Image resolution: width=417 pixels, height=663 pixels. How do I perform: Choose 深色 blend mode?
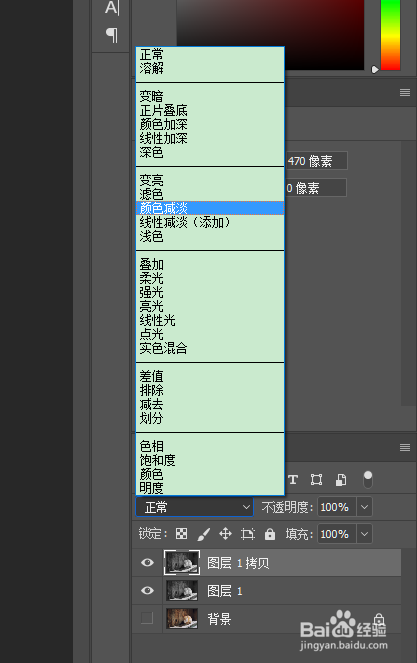coord(210,152)
